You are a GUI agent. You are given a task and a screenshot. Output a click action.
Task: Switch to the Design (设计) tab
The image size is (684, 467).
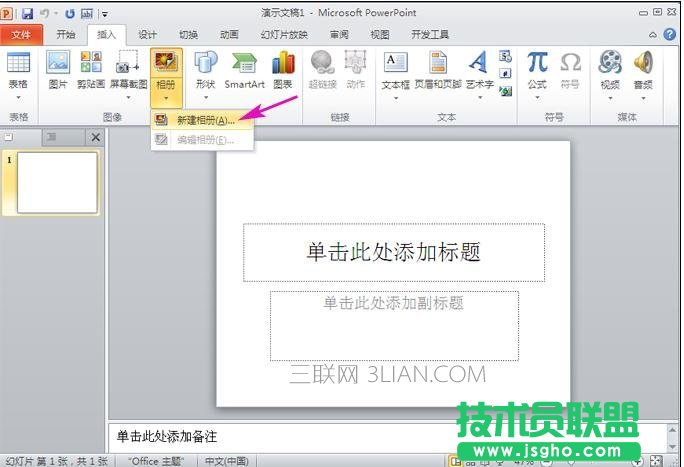(x=147, y=34)
